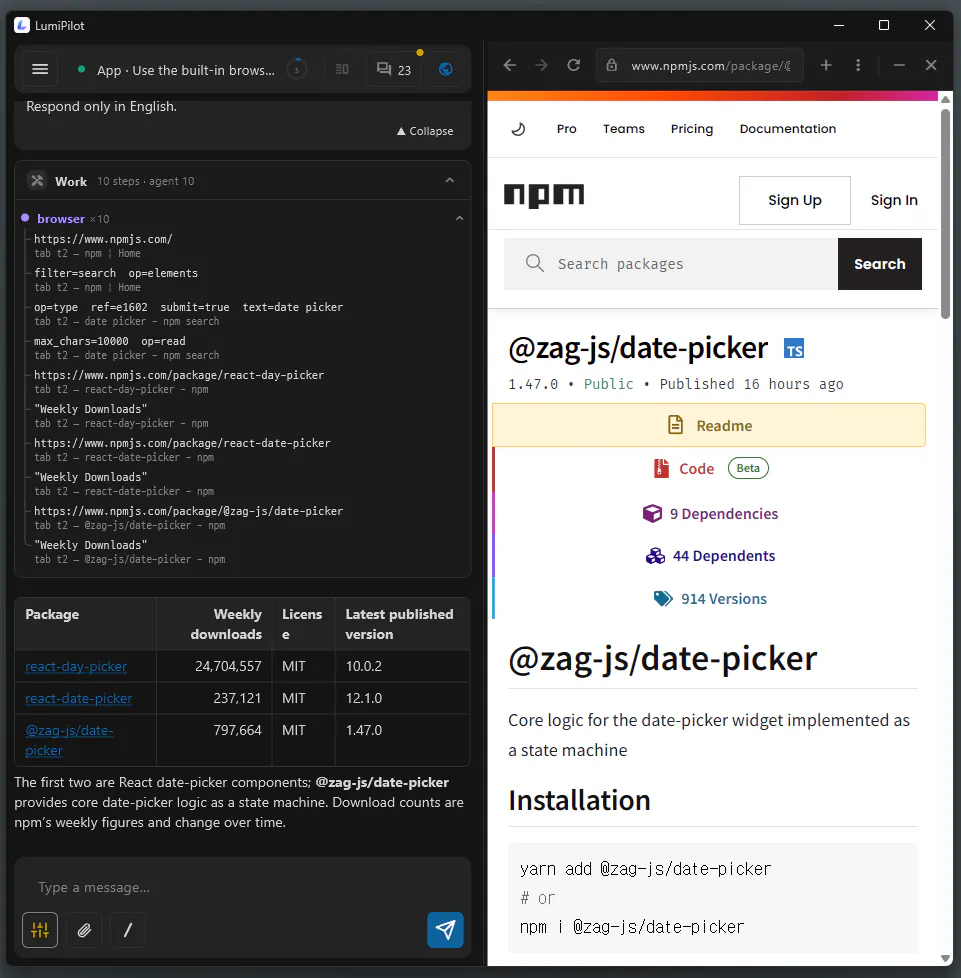
Task: Open the sliders settings button
Action: (x=40, y=930)
